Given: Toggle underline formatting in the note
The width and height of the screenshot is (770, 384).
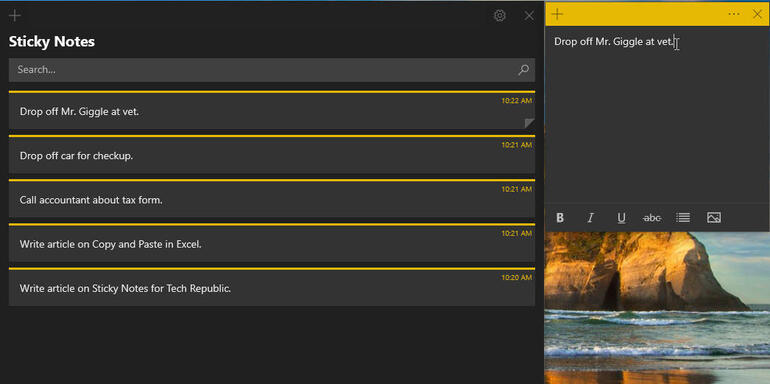Looking at the screenshot, I should (x=621, y=218).
